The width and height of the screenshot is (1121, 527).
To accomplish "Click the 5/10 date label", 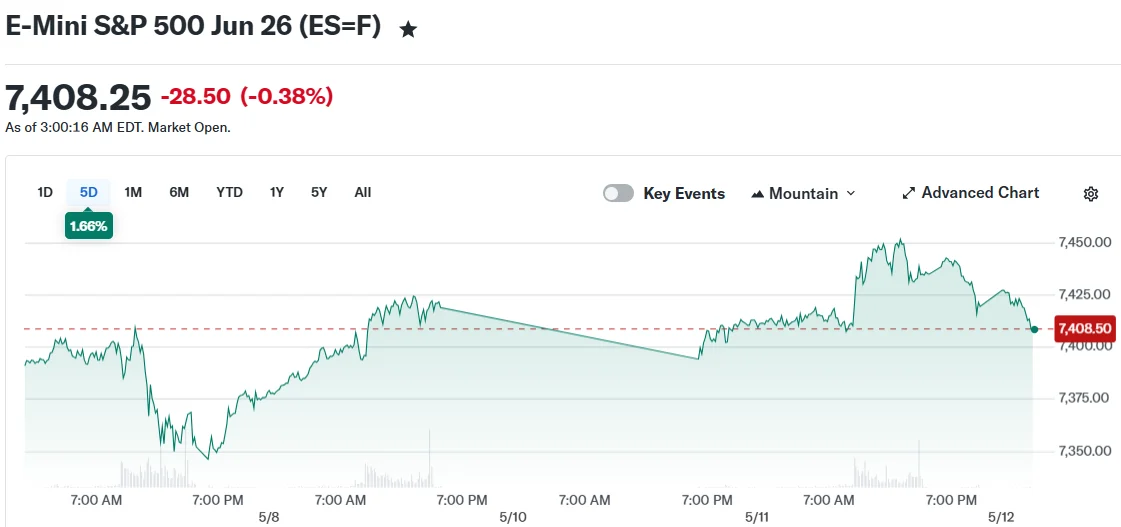I will click(512, 516).
